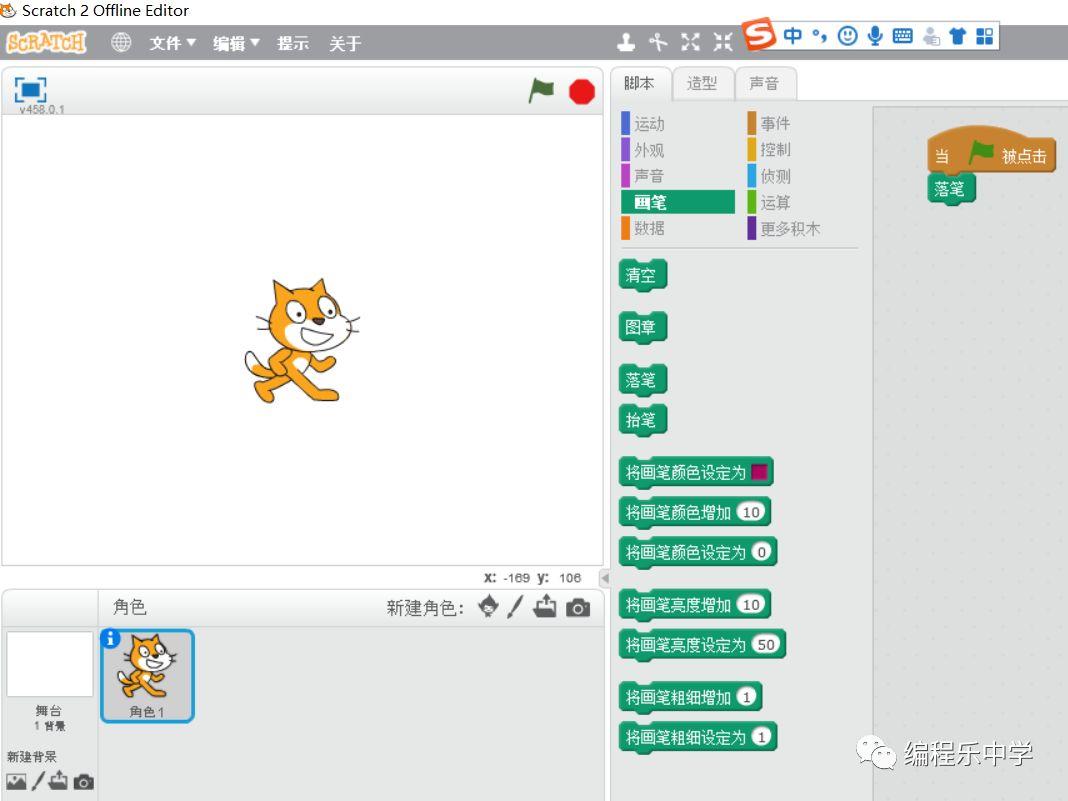Switch to the 造型 tab

point(702,84)
